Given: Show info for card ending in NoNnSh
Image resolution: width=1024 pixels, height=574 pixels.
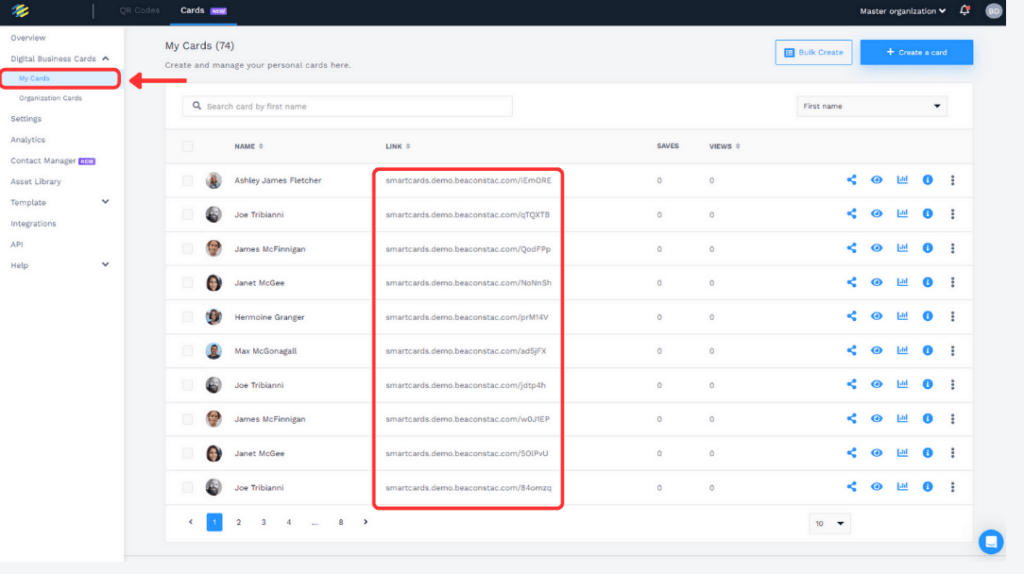Looking at the screenshot, I should (927, 282).
